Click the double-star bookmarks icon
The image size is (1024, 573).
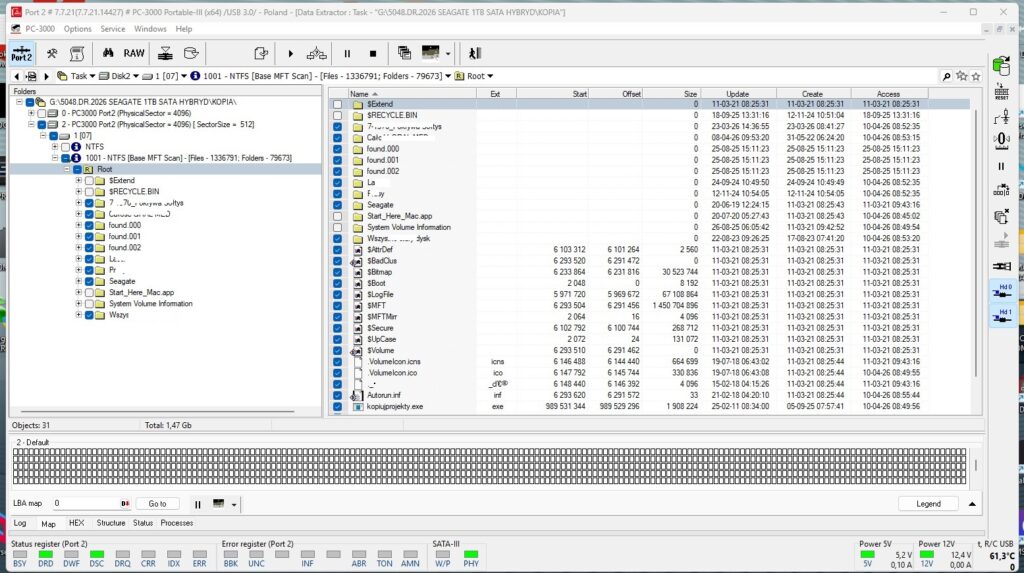click(961, 76)
